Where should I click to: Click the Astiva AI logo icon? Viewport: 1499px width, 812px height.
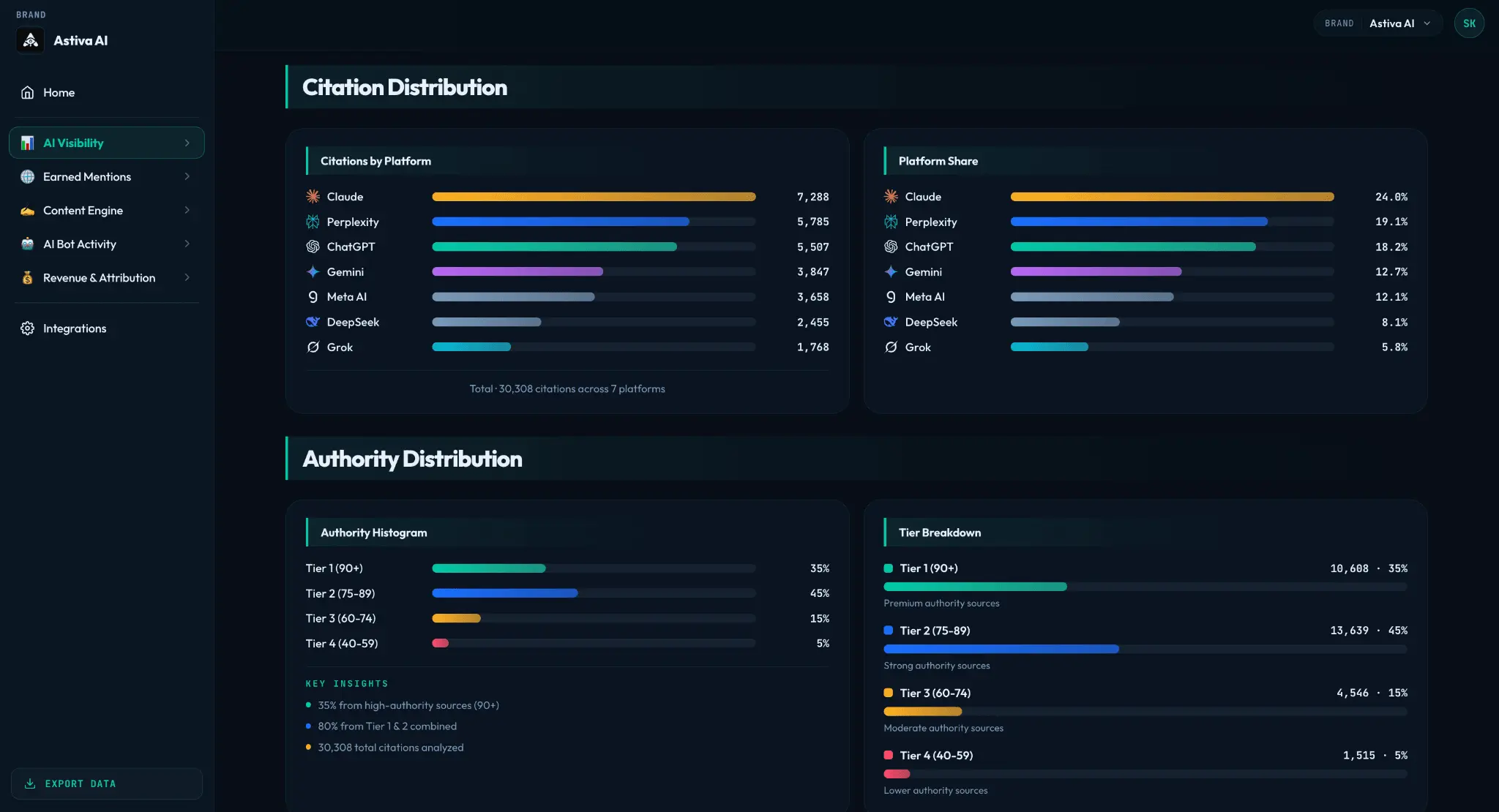pos(30,40)
